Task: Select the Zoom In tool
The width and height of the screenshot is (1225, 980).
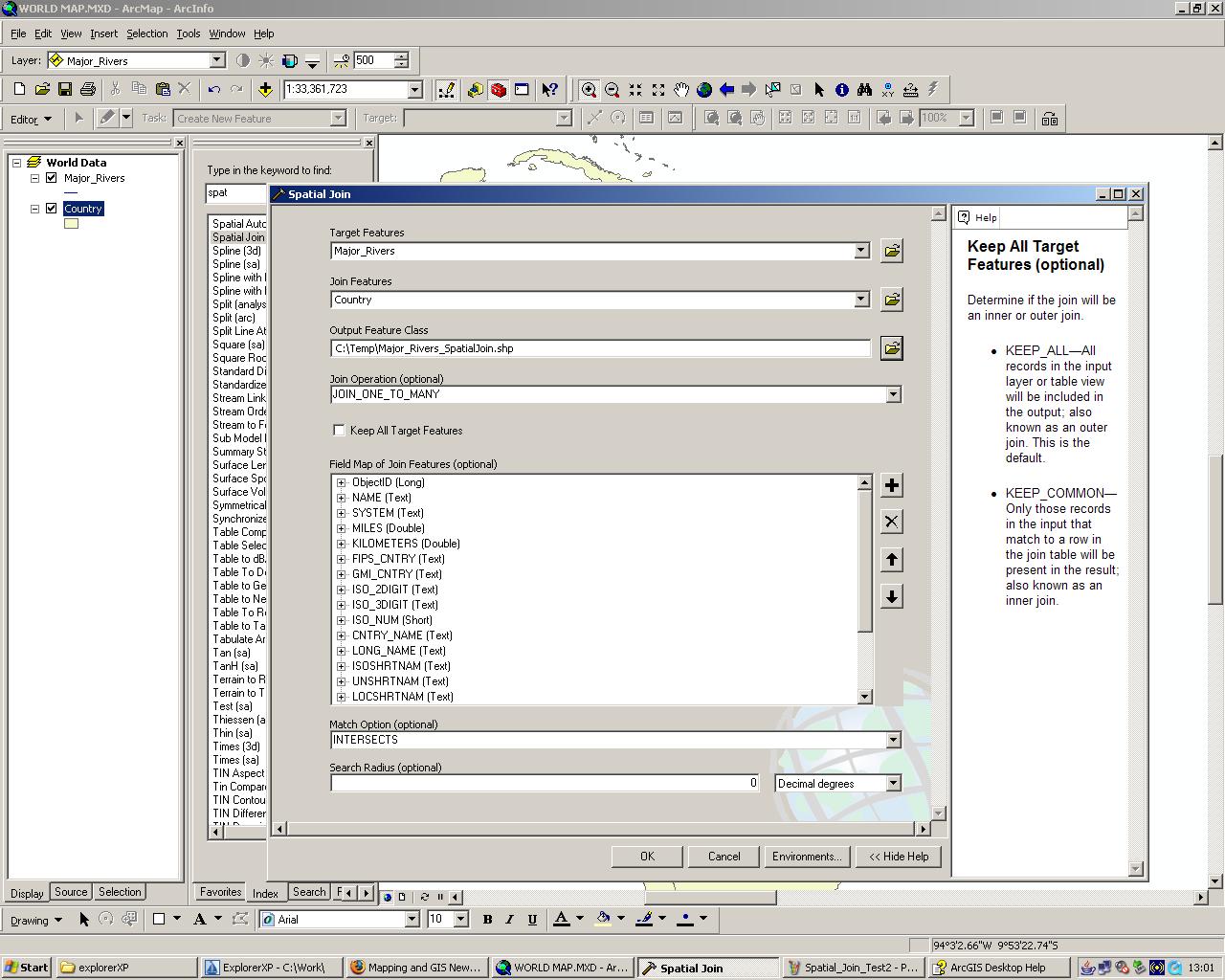Action: [589, 89]
